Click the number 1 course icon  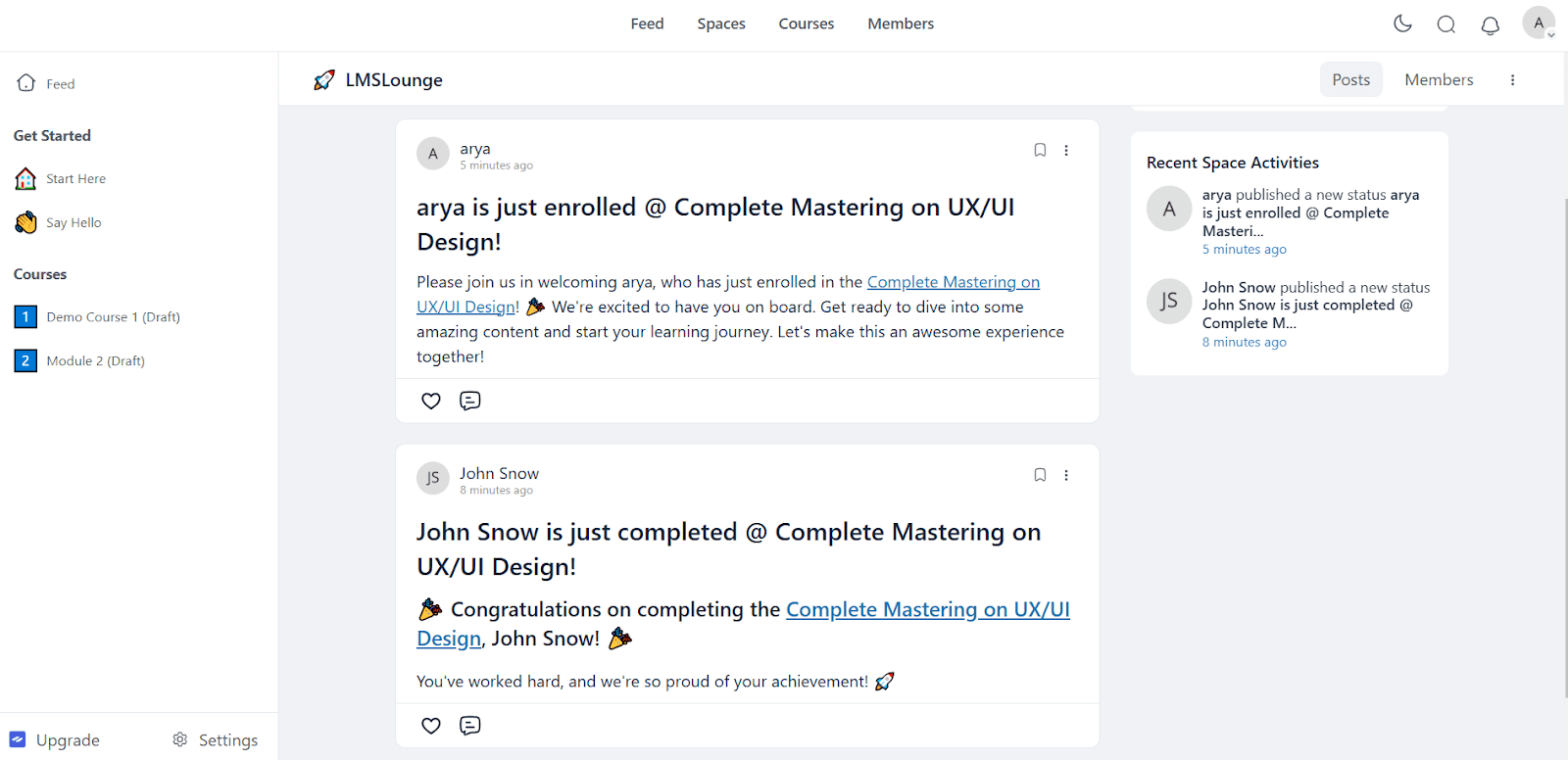click(25, 316)
